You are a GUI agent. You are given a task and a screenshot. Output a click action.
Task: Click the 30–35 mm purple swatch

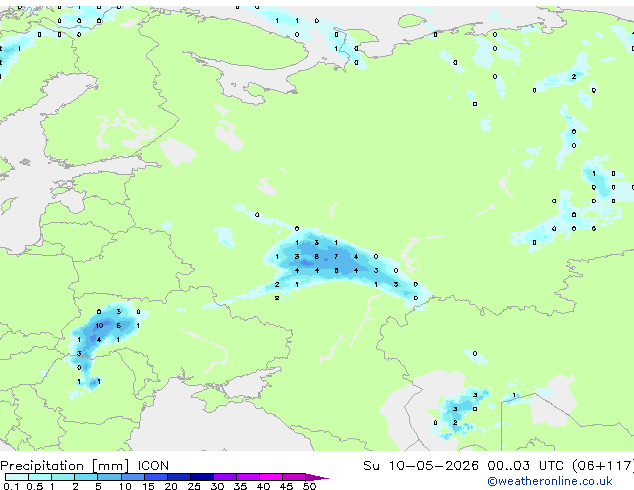(224, 477)
